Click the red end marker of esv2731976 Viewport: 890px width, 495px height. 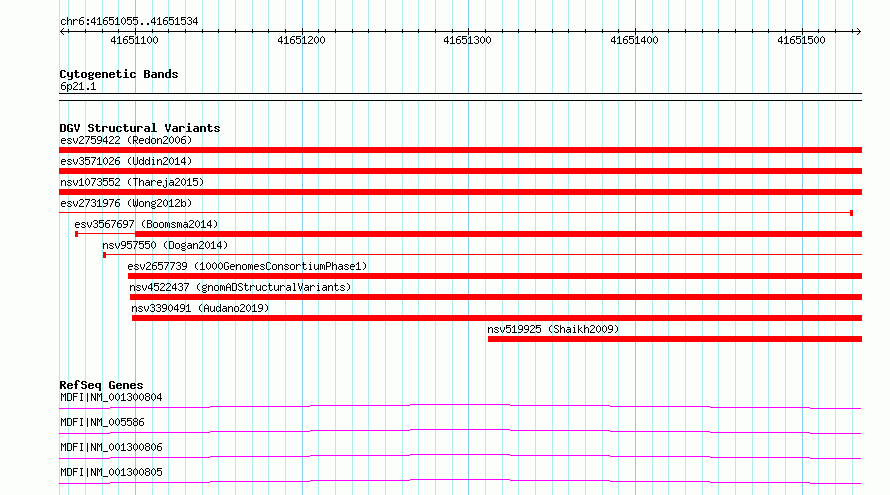[851, 213]
